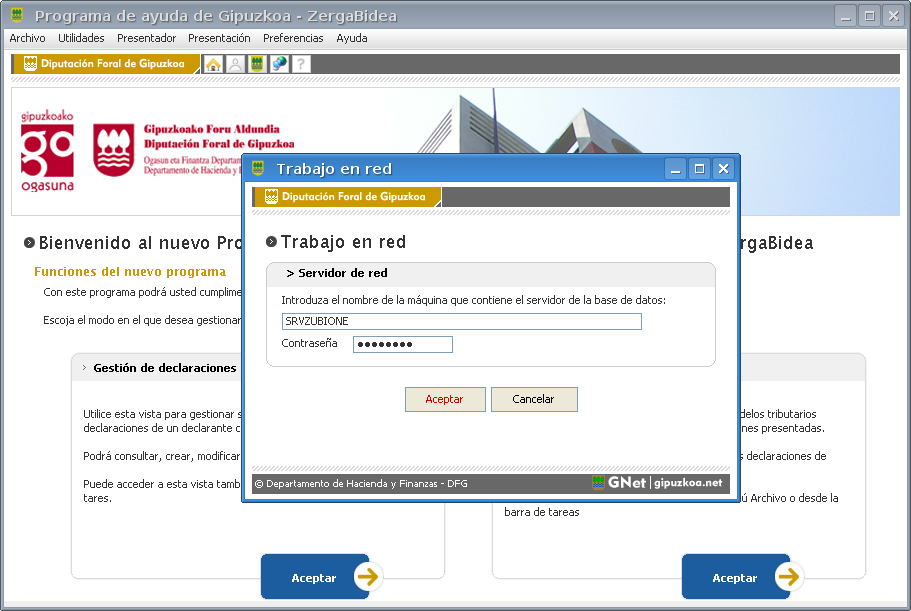This screenshot has width=911, height=611.
Task: Open the Ayuda menu
Action: coord(352,38)
